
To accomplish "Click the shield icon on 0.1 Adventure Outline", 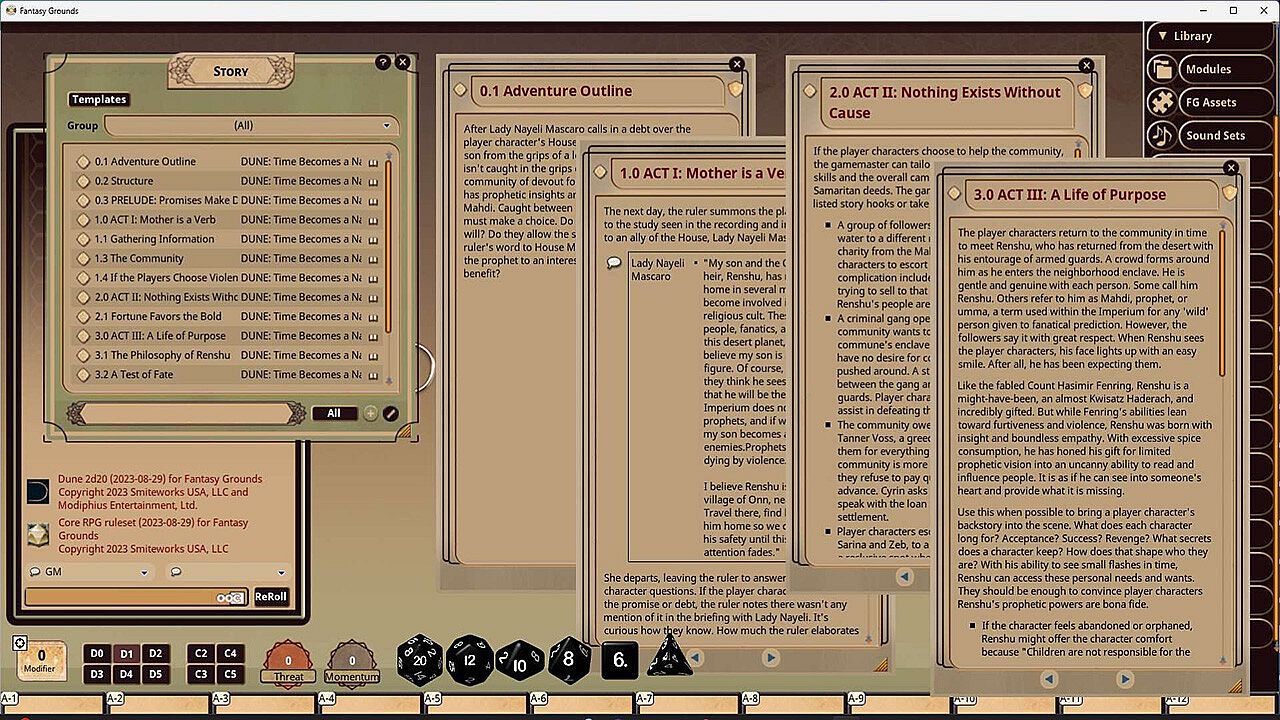I will coord(735,90).
